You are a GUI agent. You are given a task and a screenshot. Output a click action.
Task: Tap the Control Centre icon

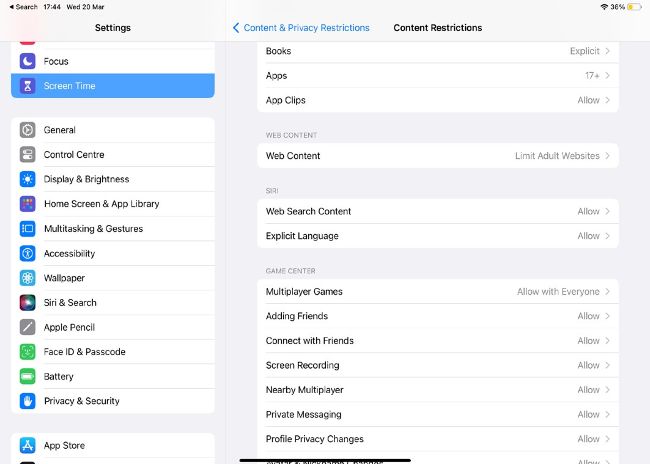(27, 155)
